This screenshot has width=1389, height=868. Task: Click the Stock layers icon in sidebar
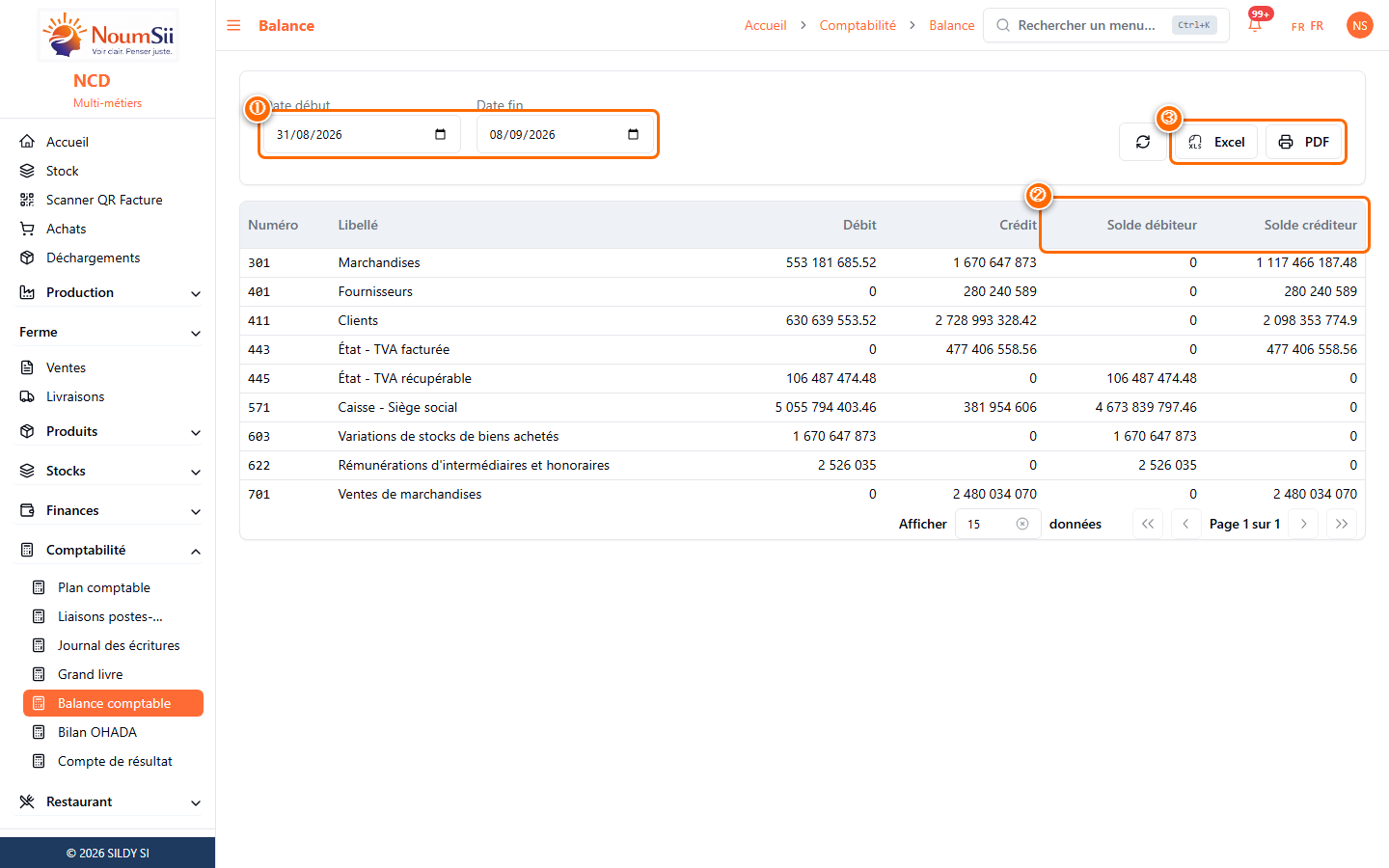tap(27, 171)
